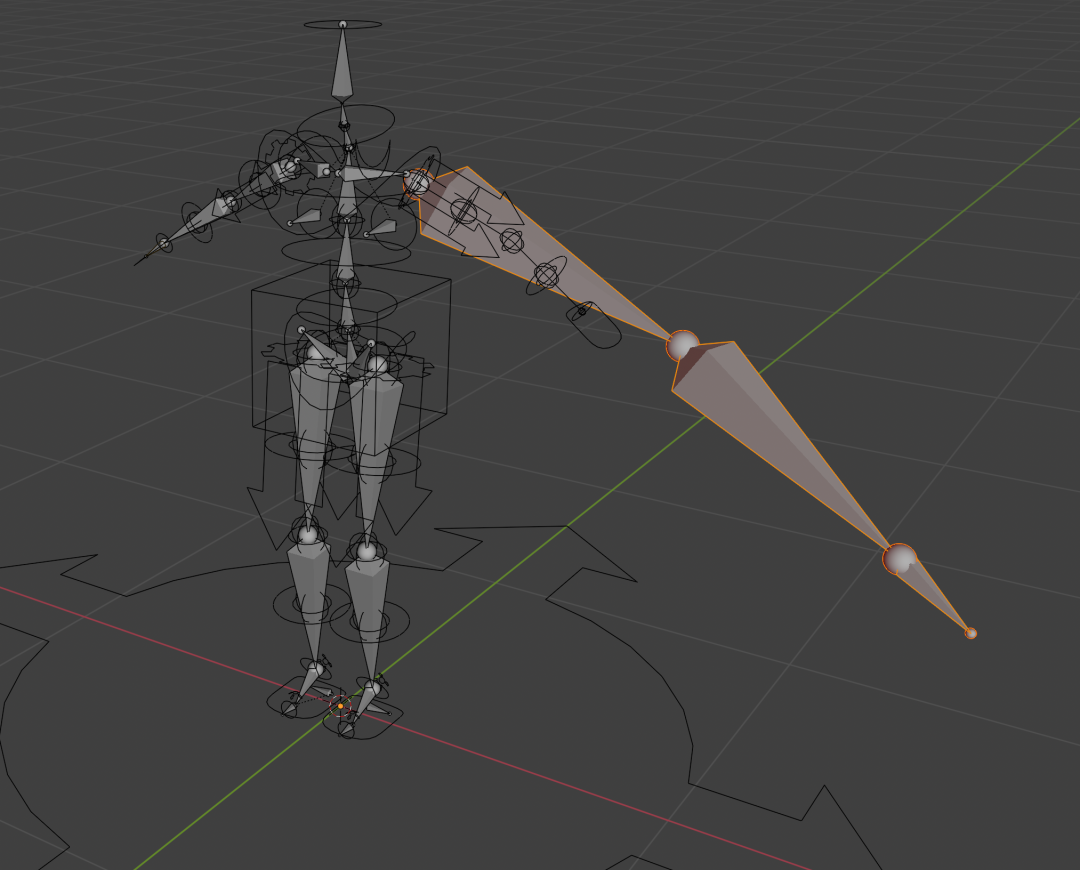Select the shin bone of the screen-right leg
The height and width of the screenshot is (870, 1080).
coord(368,620)
